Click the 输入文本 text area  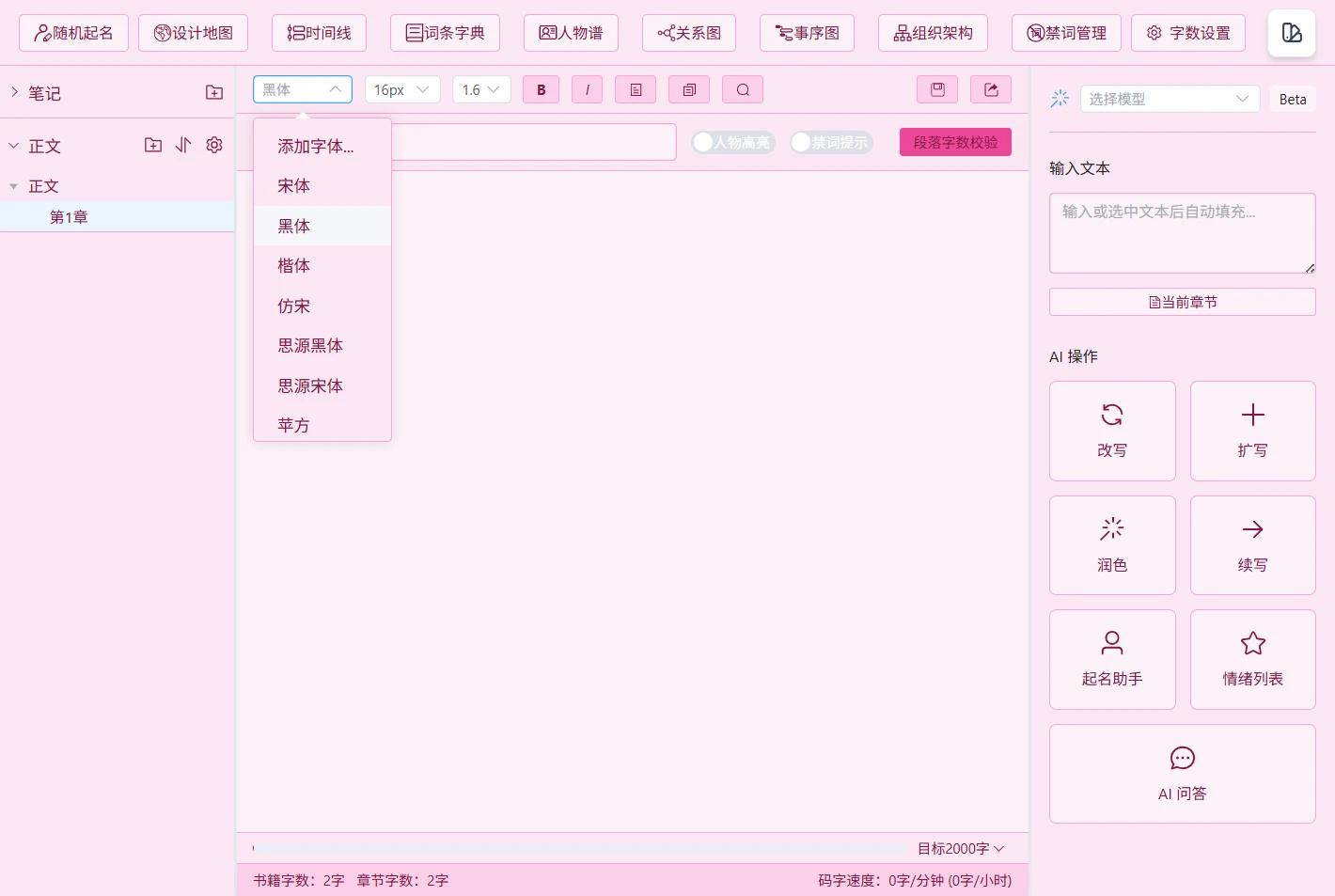(1182, 233)
